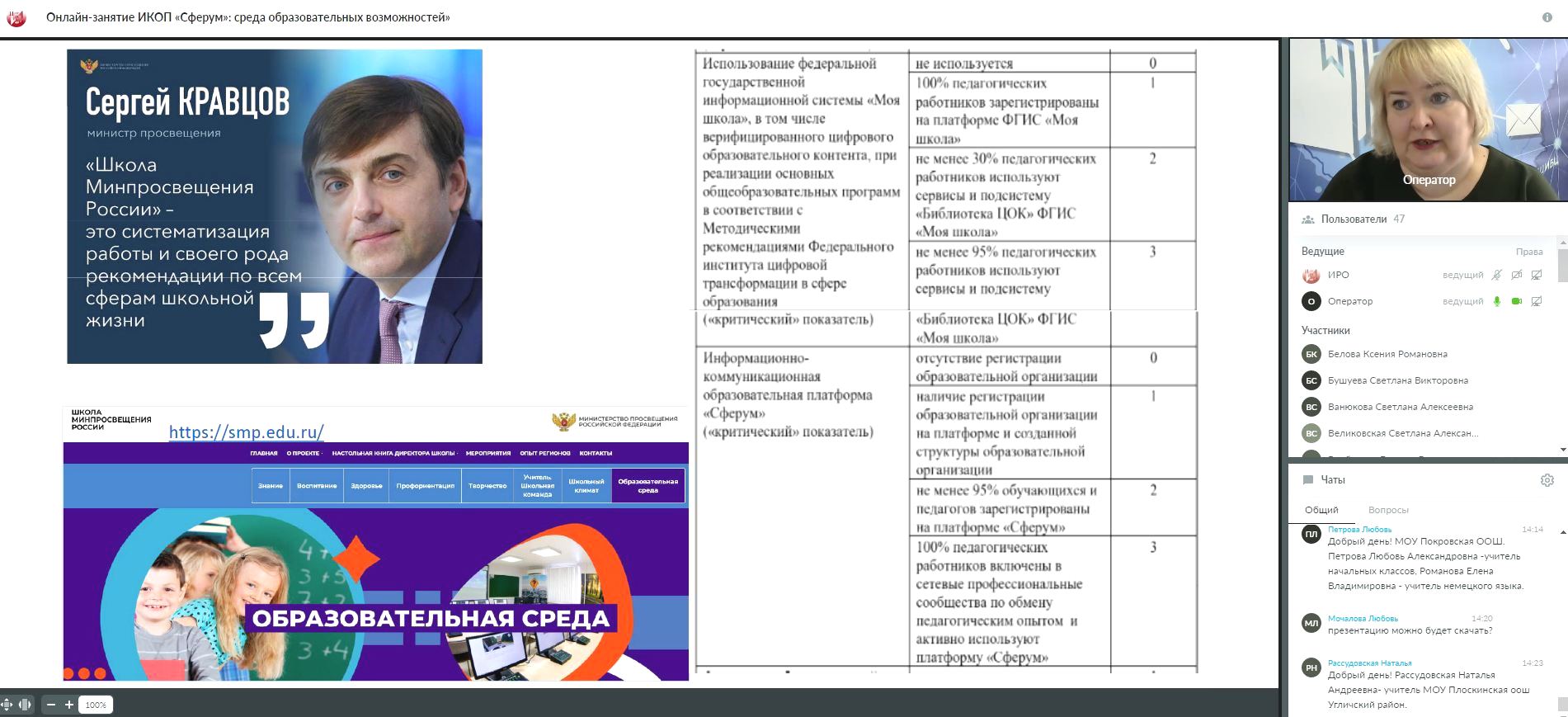Click sender name Петрова Любовь in chat
The image size is (1568, 717).
[1359, 530]
